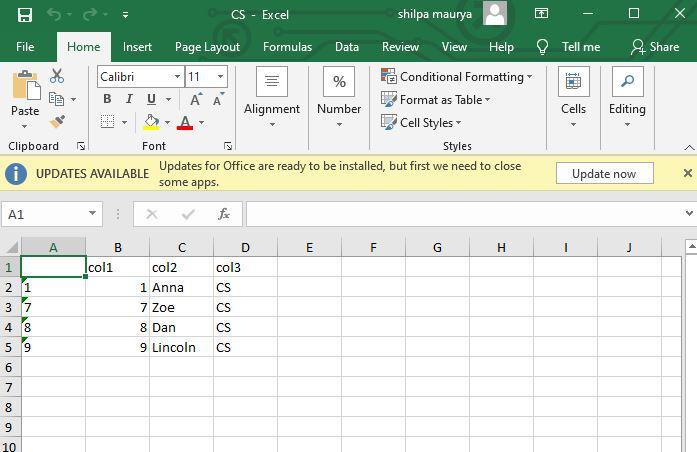Click the Undo arrow icon

pos(54,15)
